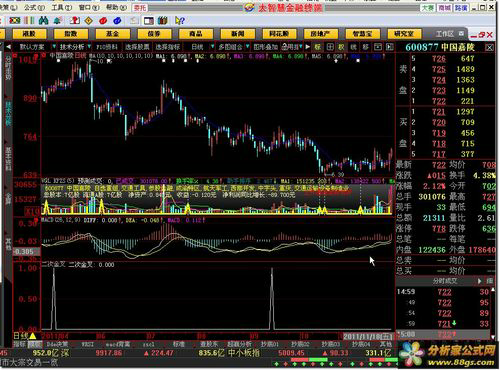Screen dimensions: 500x370
Task: Click the green tree toolbar icon
Action: (58, 21)
